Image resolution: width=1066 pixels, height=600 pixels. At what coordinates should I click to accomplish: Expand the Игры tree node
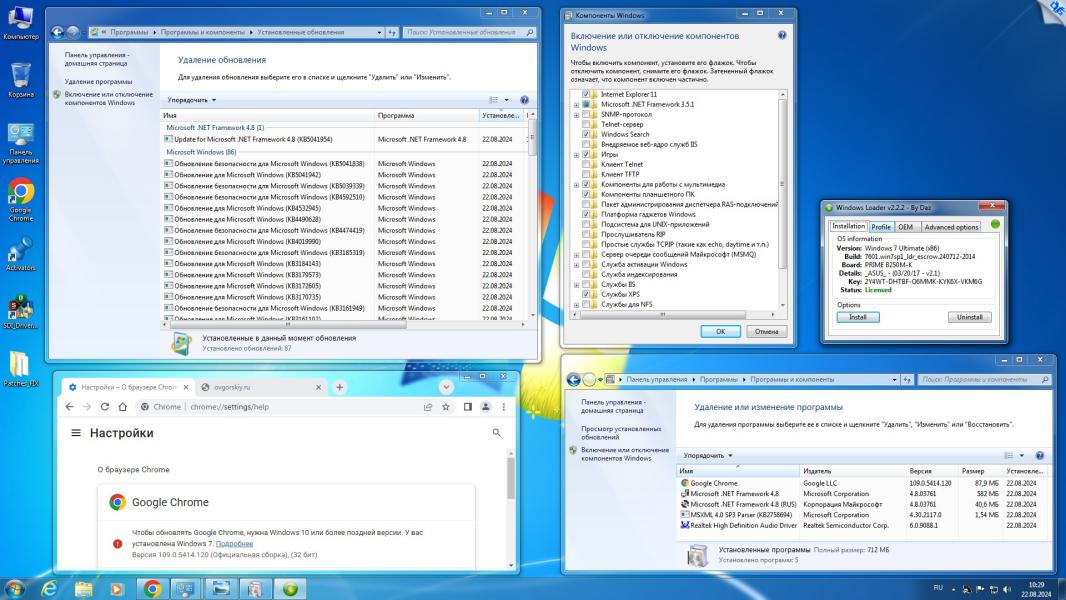tap(576, 155)
